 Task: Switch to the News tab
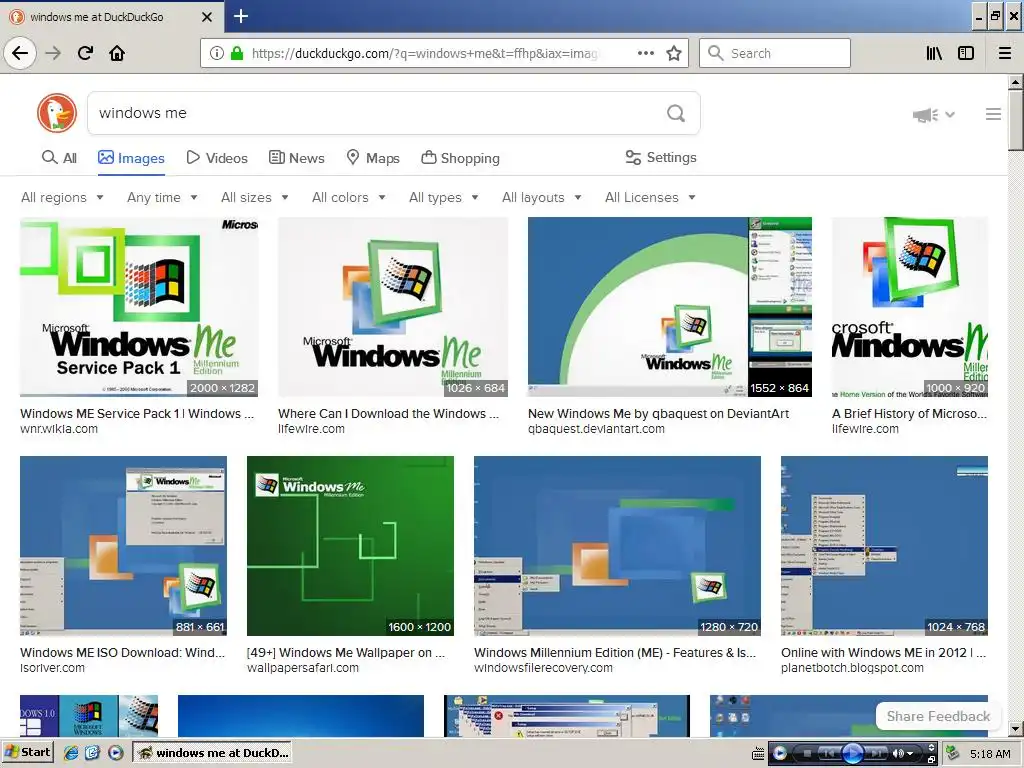click(296, 158)
